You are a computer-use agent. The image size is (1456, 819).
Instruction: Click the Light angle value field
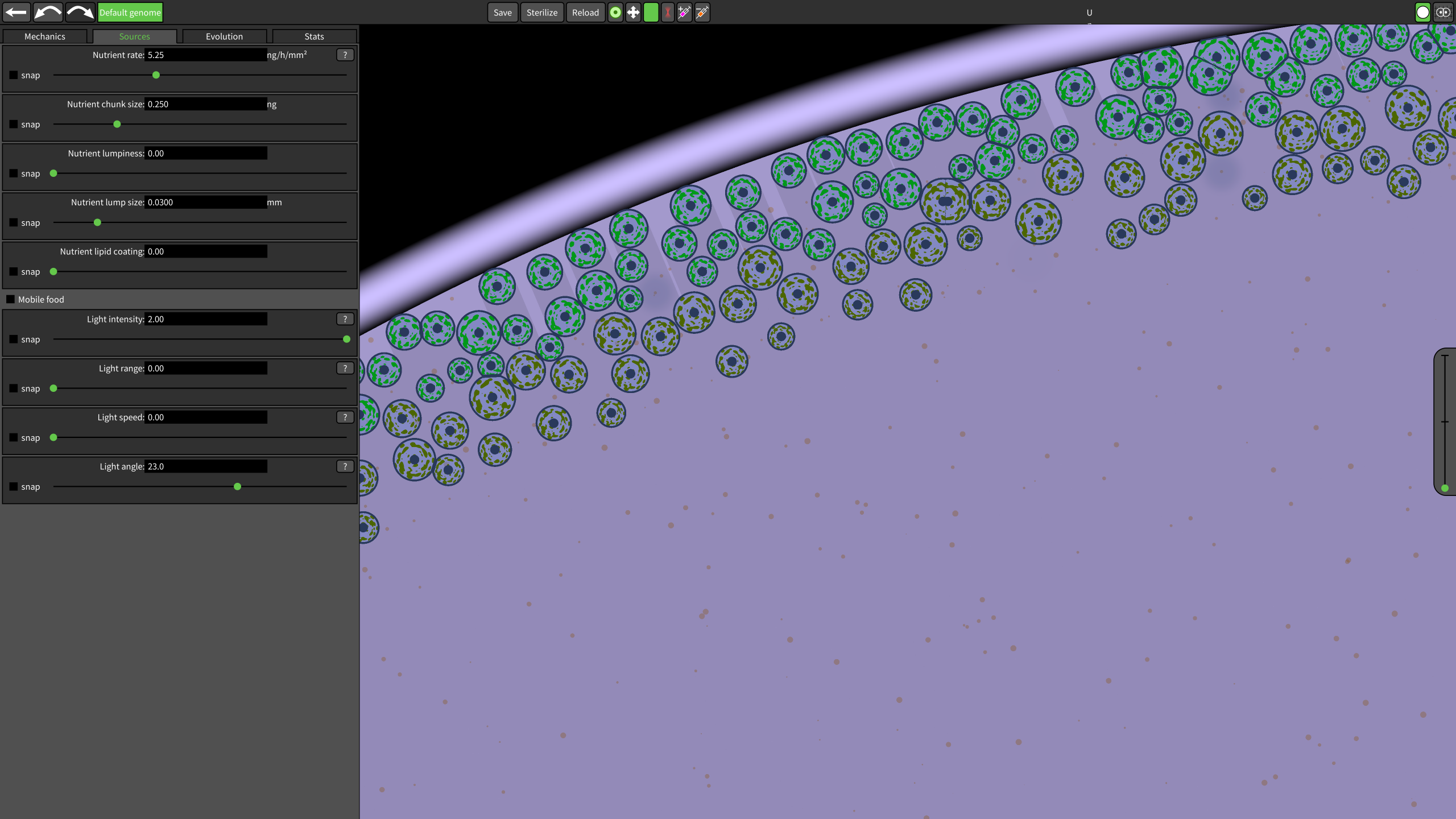206,466
